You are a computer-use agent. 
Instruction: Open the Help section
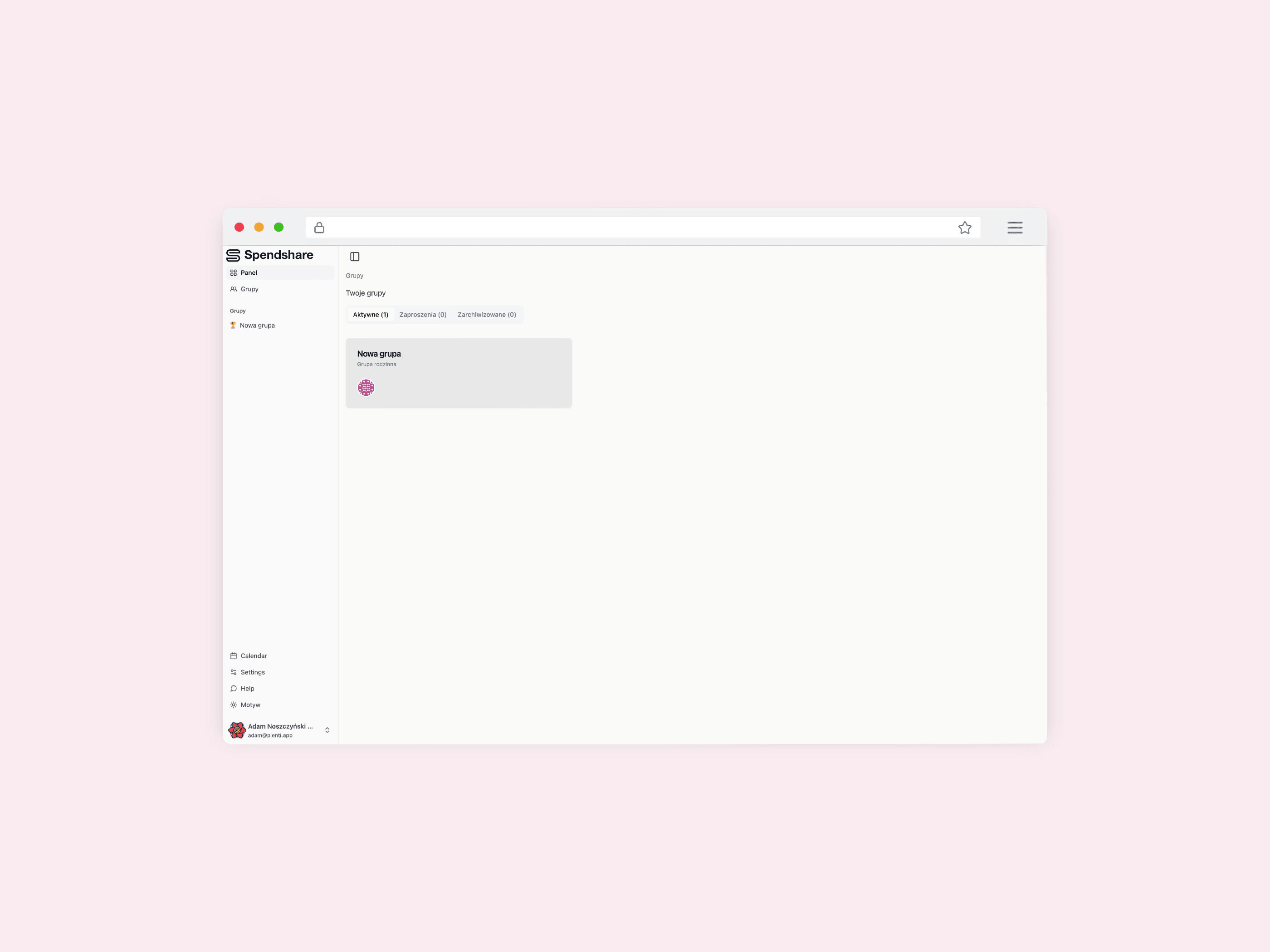pyautogui.click(x=280, y=689)
